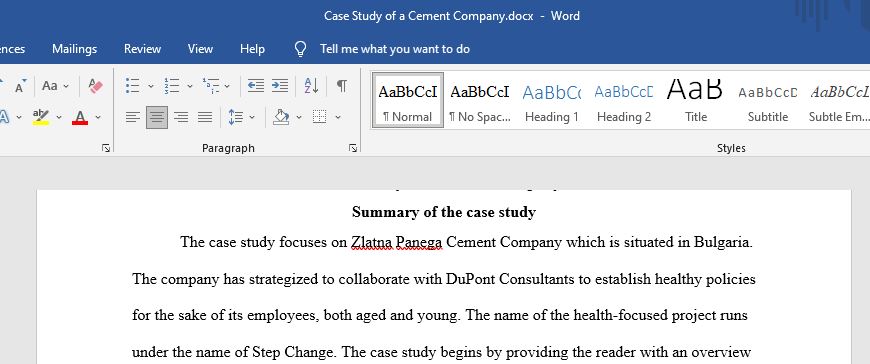This screenshot has height=364, width=870.
Task: Open the Mailings tab
Action: tap(74, 49)
